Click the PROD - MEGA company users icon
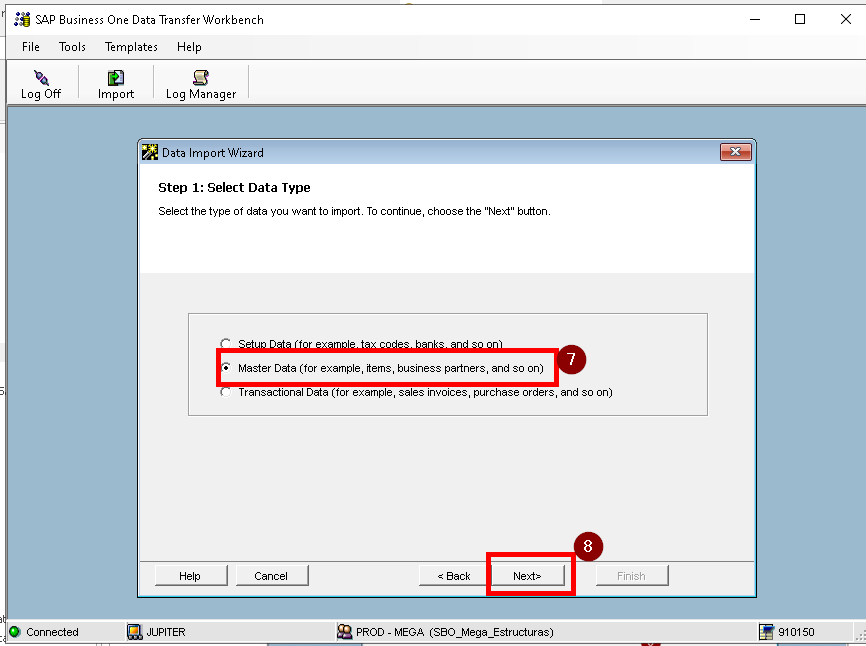Image resolution: width=866 pixels, height=646 pixels. (345, 632)
